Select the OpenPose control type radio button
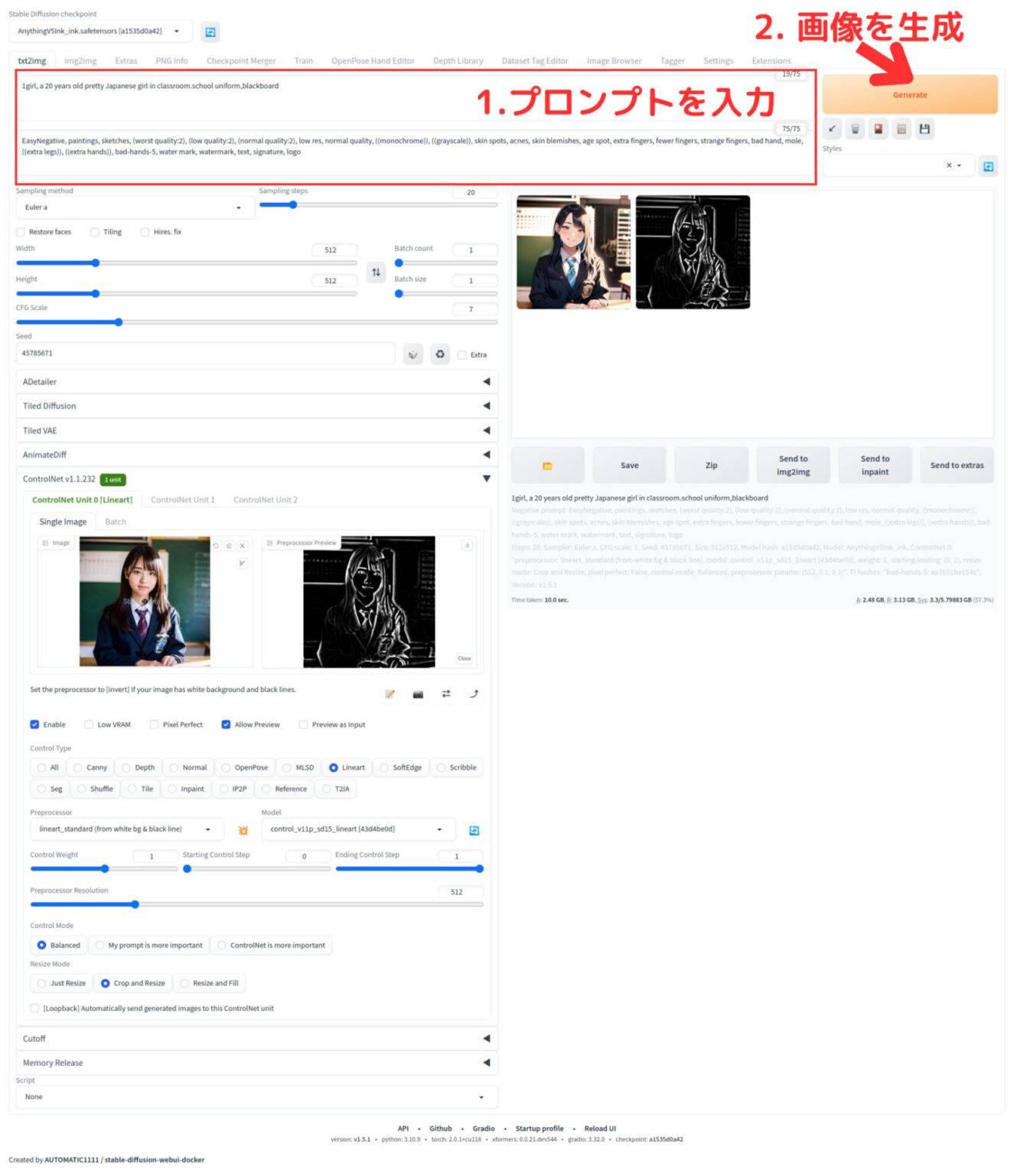Image resolution: width=1014 pixels, height=1176 pixels. coord(227,767)
